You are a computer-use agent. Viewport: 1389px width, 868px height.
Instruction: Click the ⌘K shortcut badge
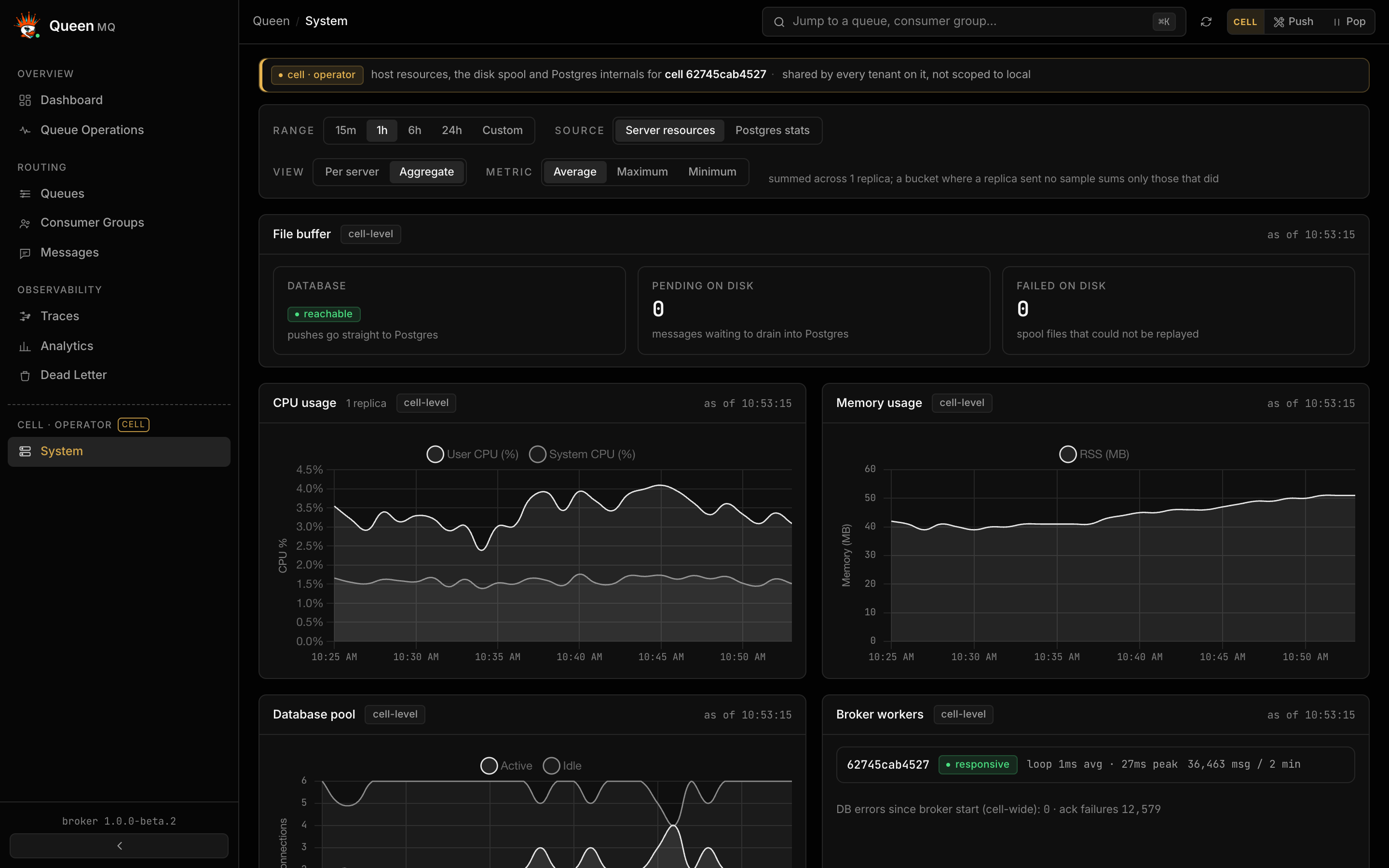tap(1164, 22)
